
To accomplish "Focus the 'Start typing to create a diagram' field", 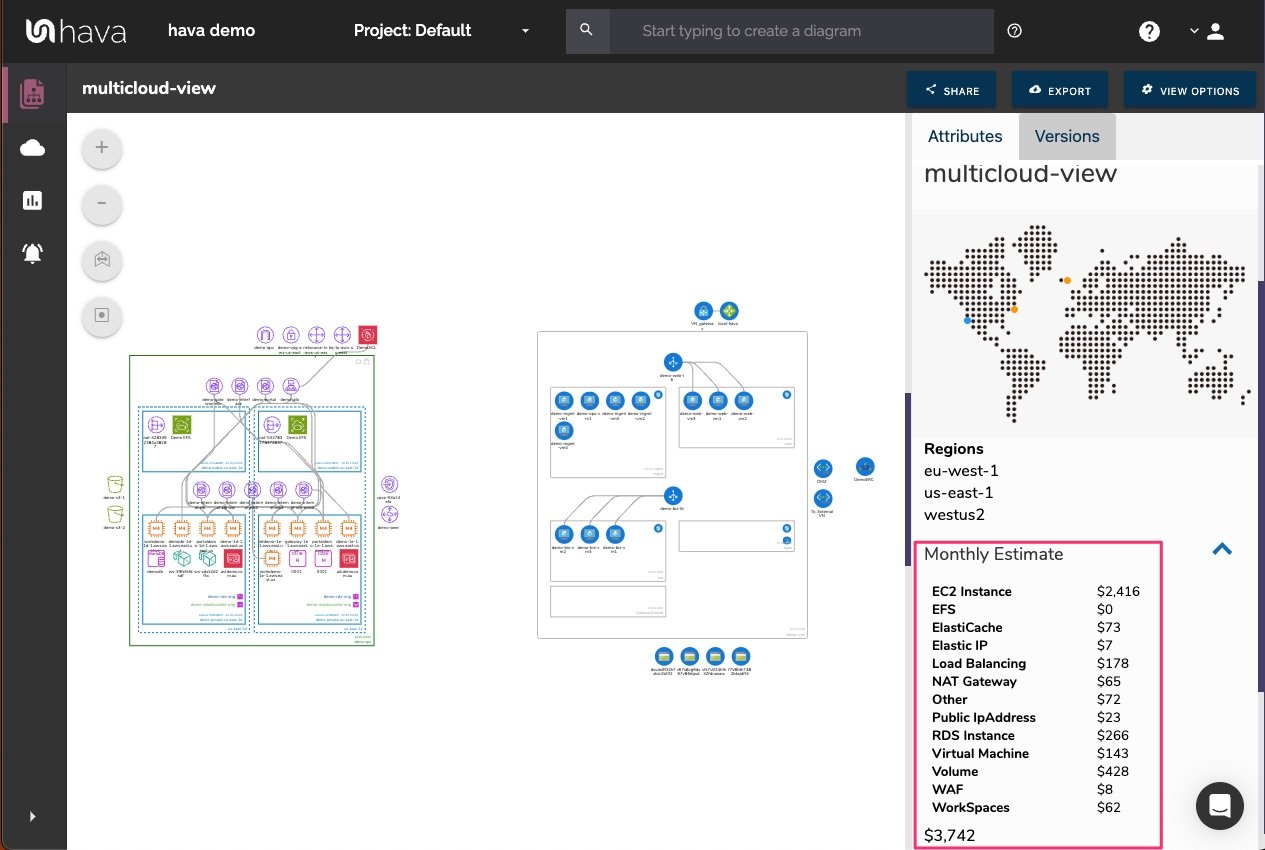I will (801, 31).
